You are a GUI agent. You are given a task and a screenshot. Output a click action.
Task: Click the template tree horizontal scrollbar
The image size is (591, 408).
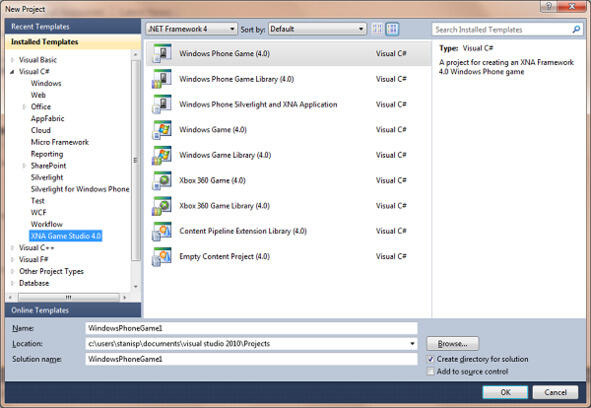tap(68, 298)
